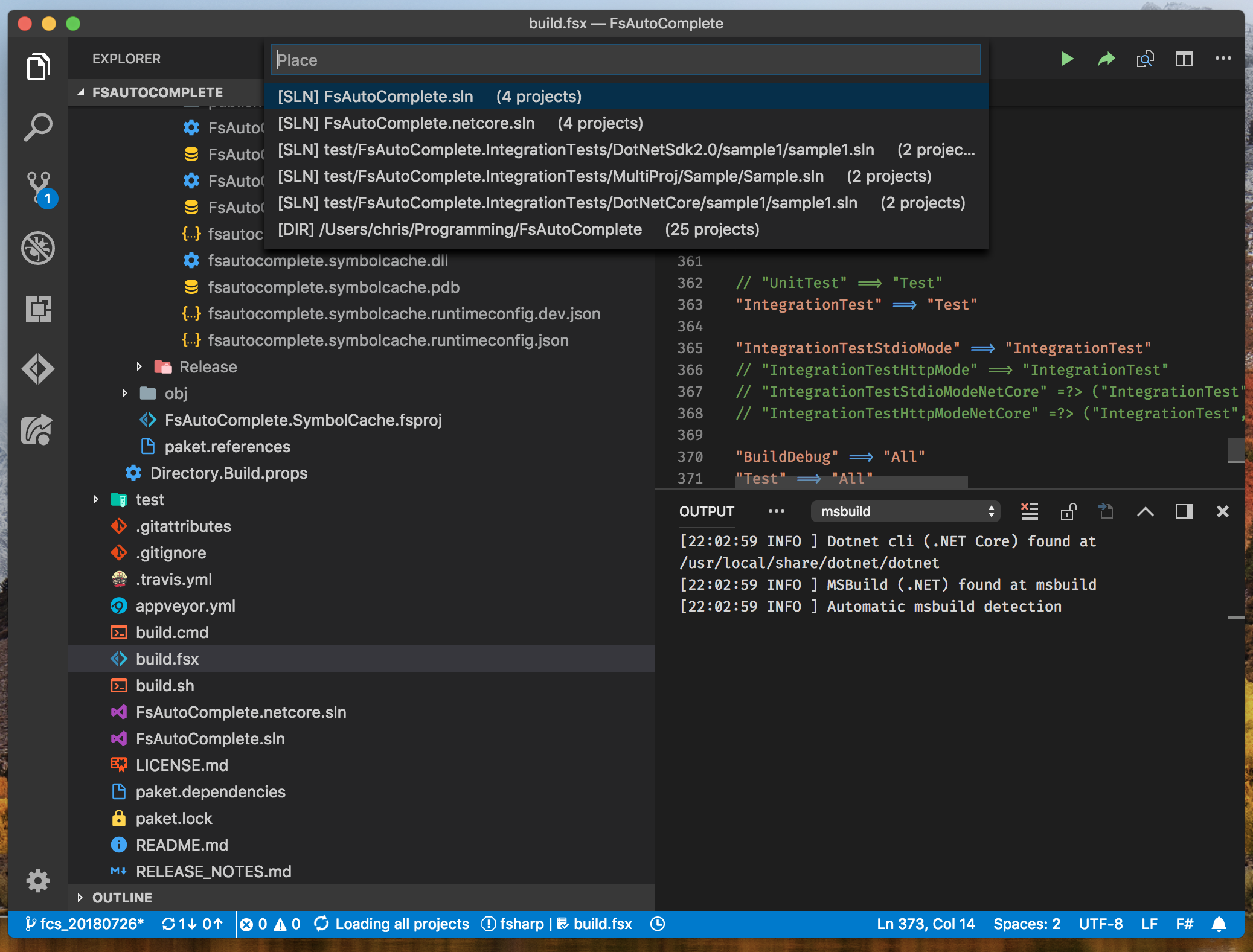Viewport: 1253px width, 952px height.
Task: Open the Manage gear in activity bar
Action: pyautogui.click(x=38, y=881)
